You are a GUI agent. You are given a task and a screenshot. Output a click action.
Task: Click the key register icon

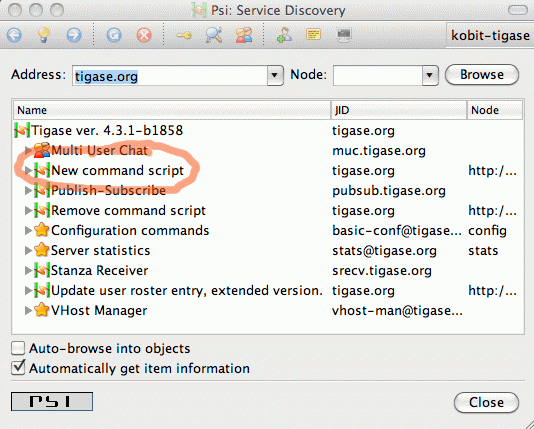pos(184,35)
